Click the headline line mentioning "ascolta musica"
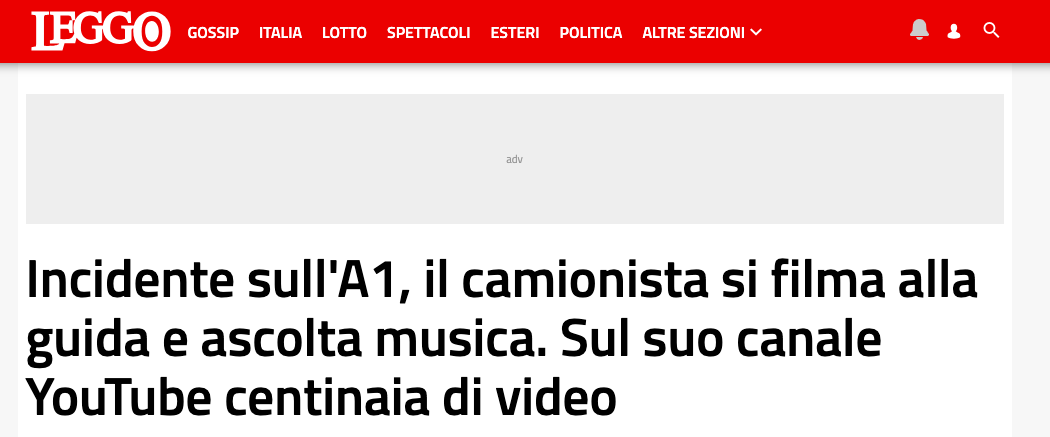This screenshot has width=1050, height=437. (453, 341)
